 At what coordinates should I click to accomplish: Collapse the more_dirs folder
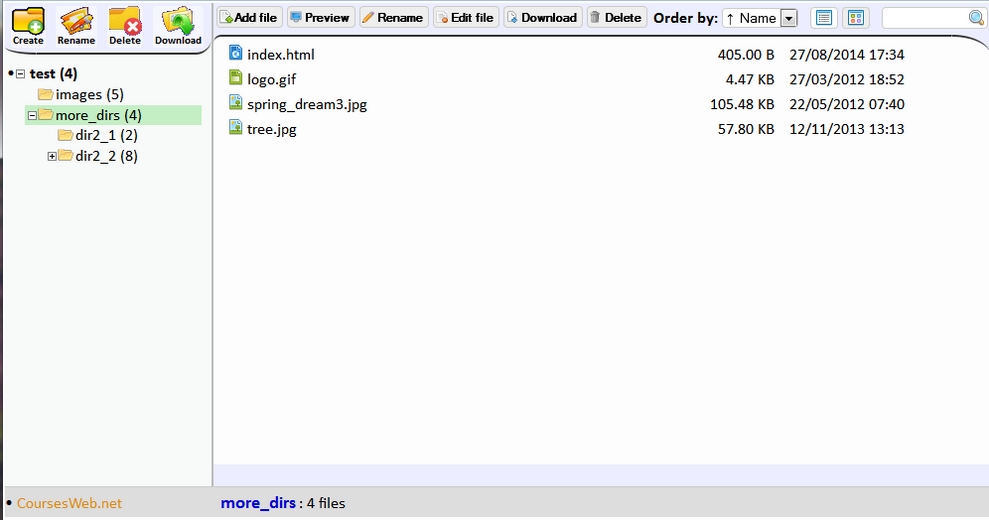[x=32, y=115]
